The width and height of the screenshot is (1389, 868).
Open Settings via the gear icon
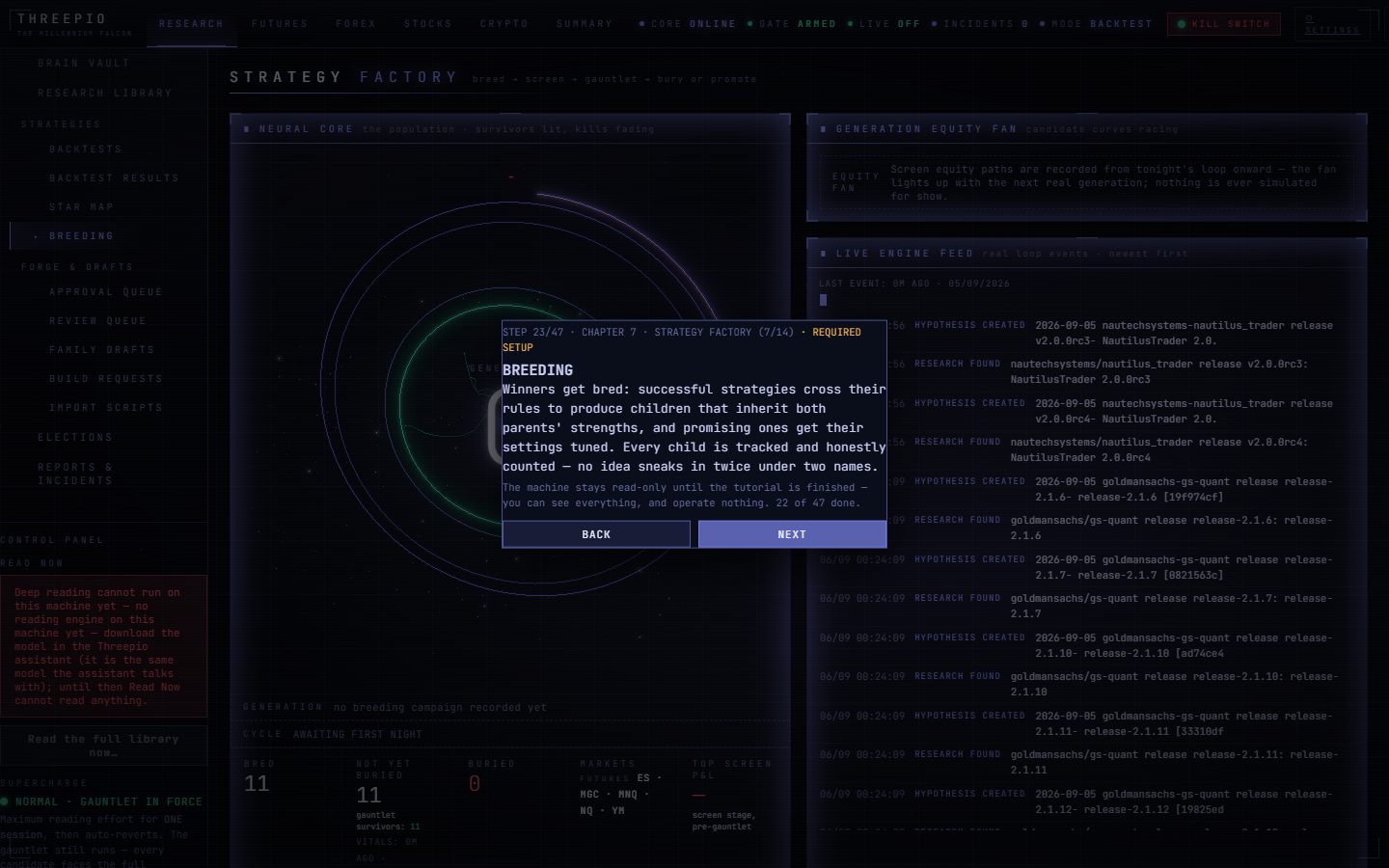click(1331, 24)
